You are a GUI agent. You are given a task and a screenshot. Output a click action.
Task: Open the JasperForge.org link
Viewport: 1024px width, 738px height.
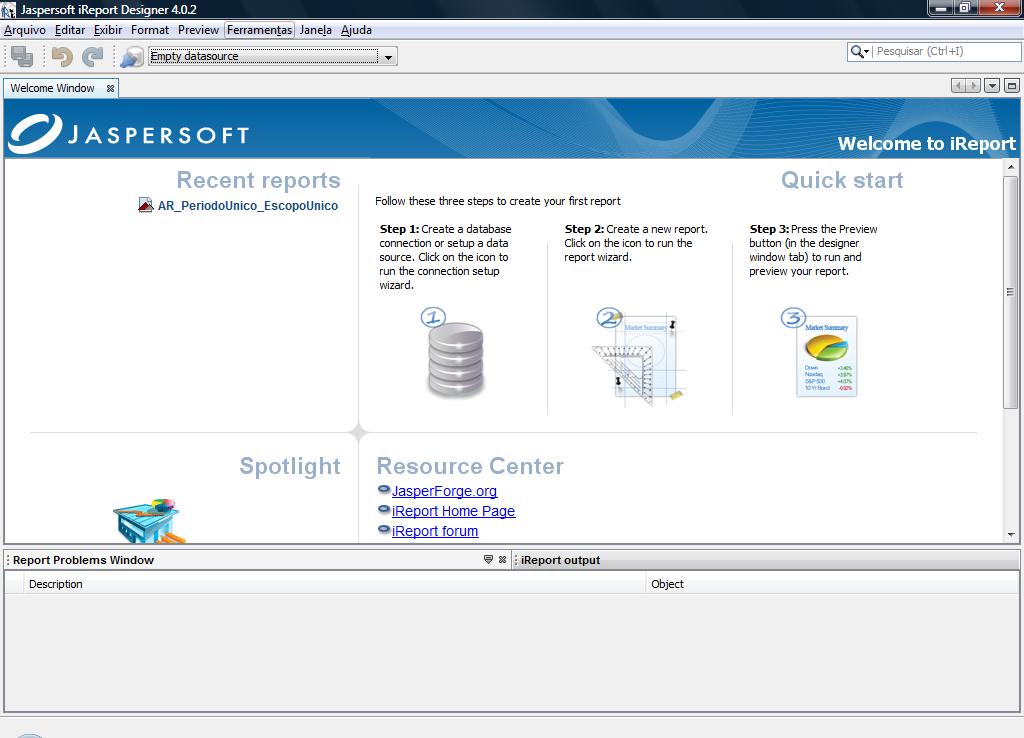tap(444, 491)
